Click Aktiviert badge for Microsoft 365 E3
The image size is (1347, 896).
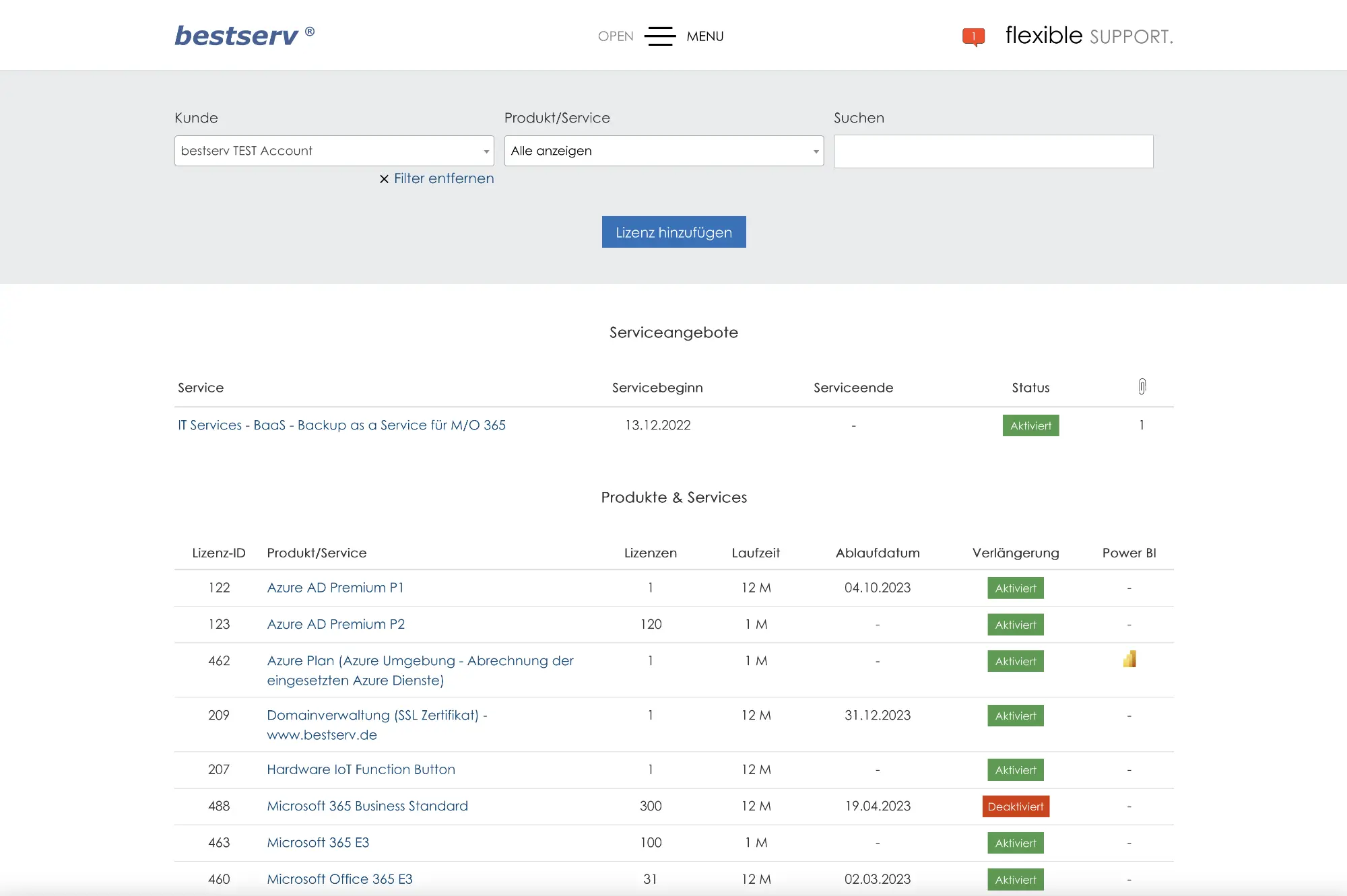click(x=1016, y=843)
